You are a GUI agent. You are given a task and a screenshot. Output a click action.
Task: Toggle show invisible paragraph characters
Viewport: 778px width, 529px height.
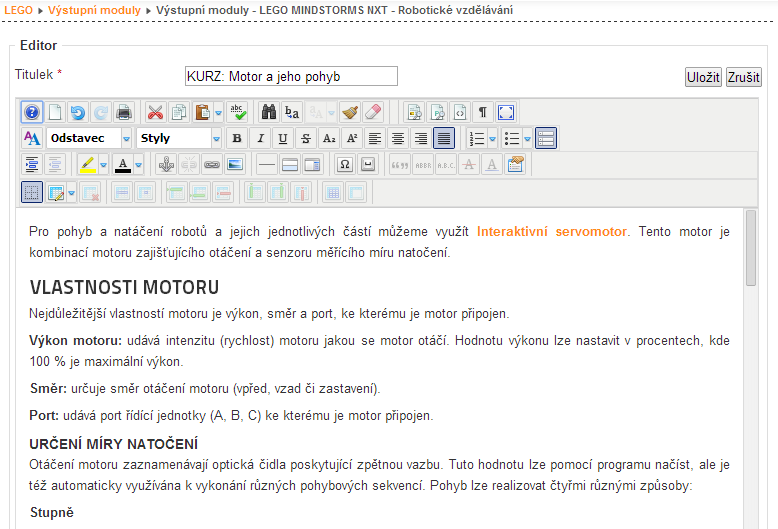(x=483, y=112)
